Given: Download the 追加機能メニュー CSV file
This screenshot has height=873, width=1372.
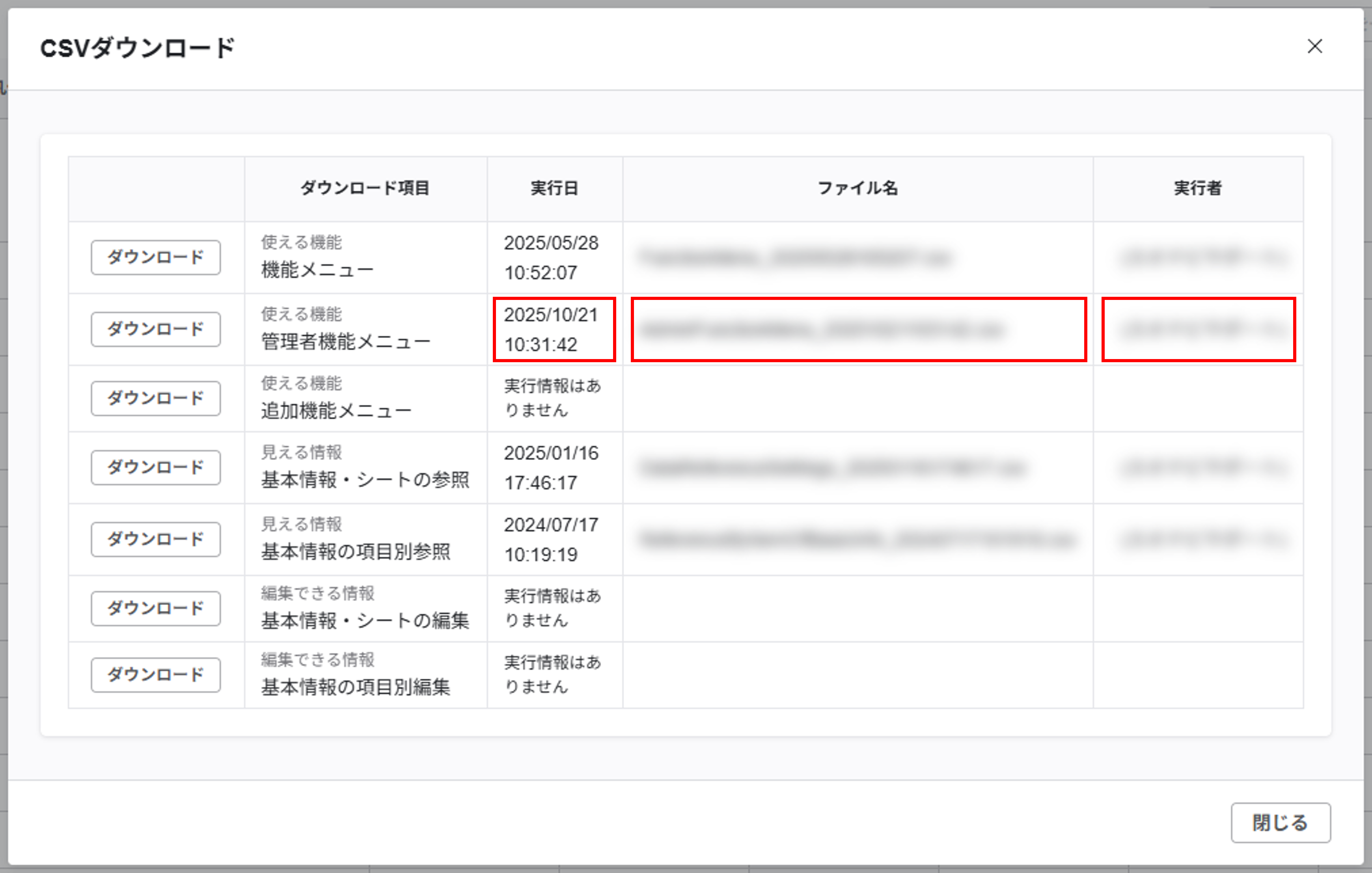Looking at the screenshot, I should click(155, 398).
